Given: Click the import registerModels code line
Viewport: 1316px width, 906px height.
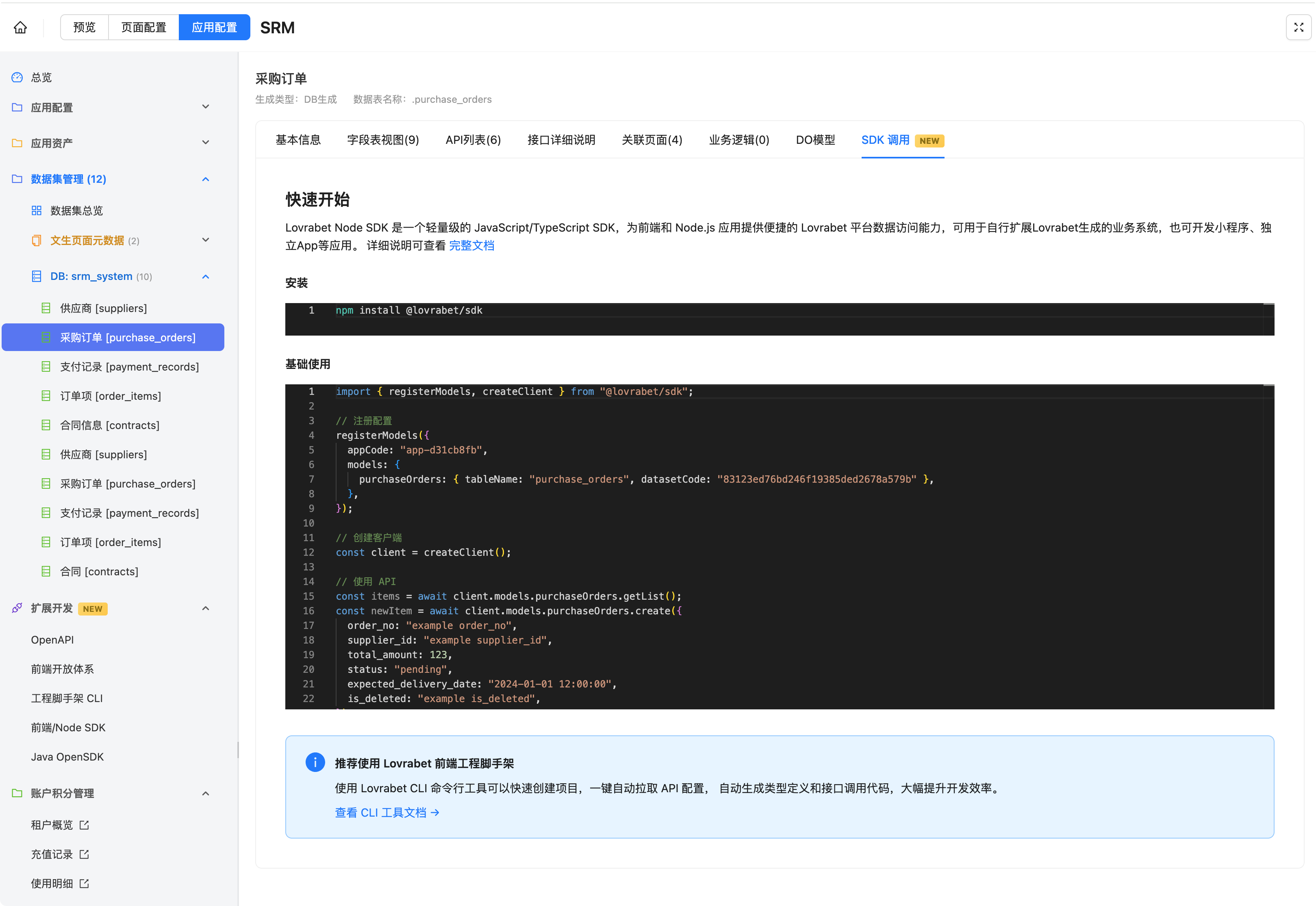Looking at the screenshot, I should [x=514, y=391].
